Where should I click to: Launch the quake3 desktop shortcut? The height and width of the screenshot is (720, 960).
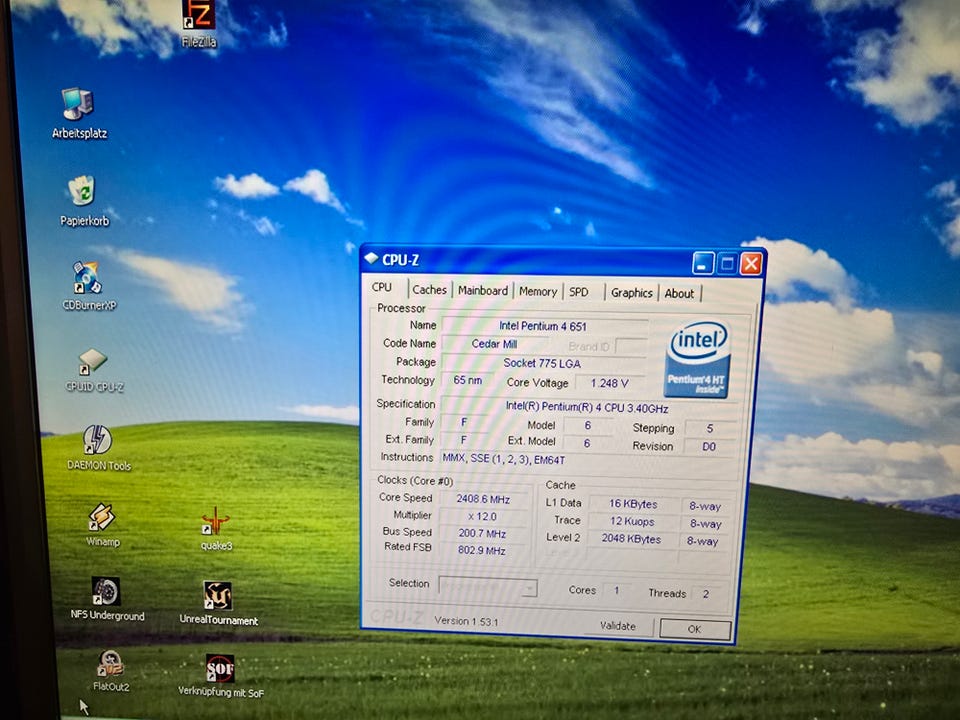pos(216,529)
